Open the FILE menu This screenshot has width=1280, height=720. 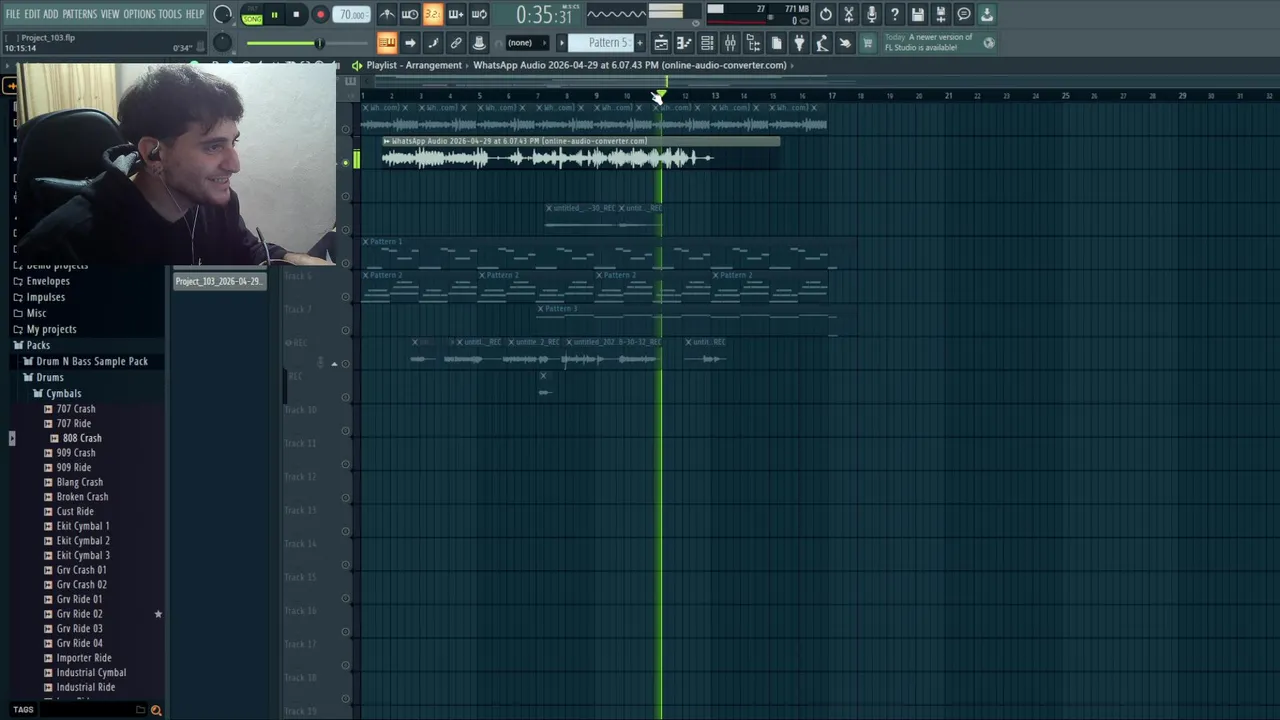[x=13, y=14]
